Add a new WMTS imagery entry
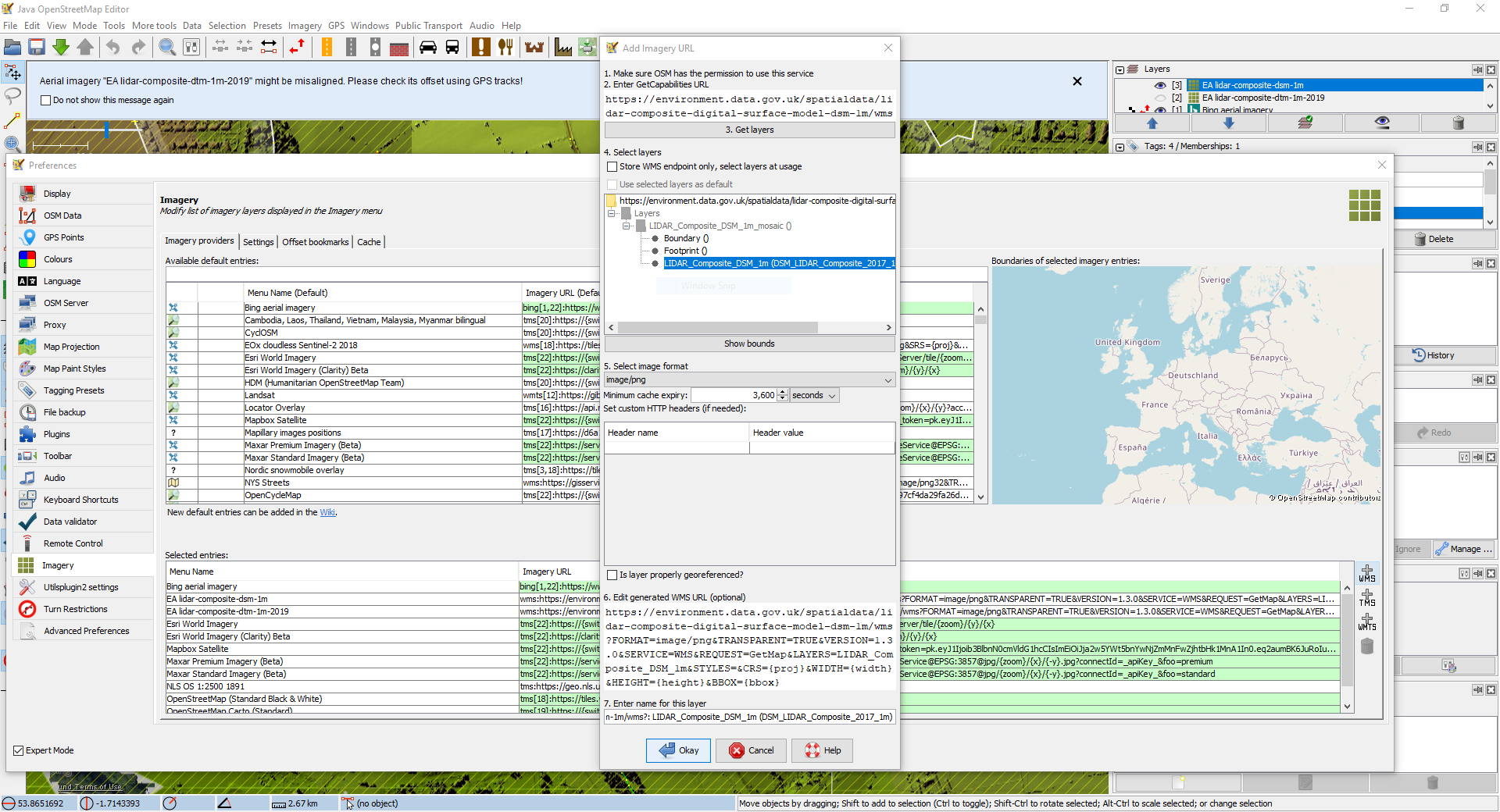The image size is (1500, 812). pos(1366,622)
